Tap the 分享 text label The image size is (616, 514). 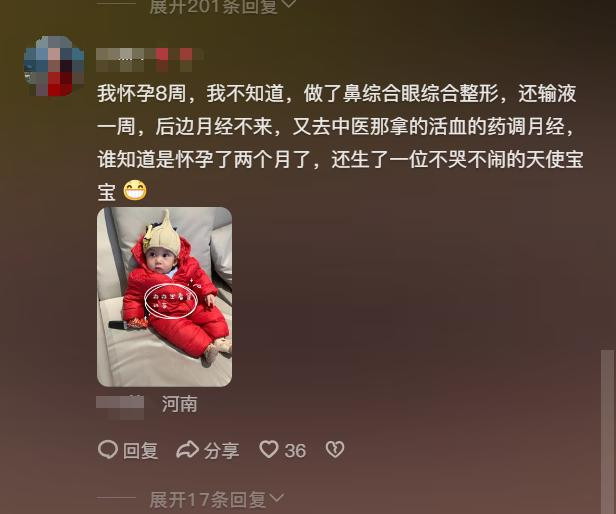coord(222,451)
